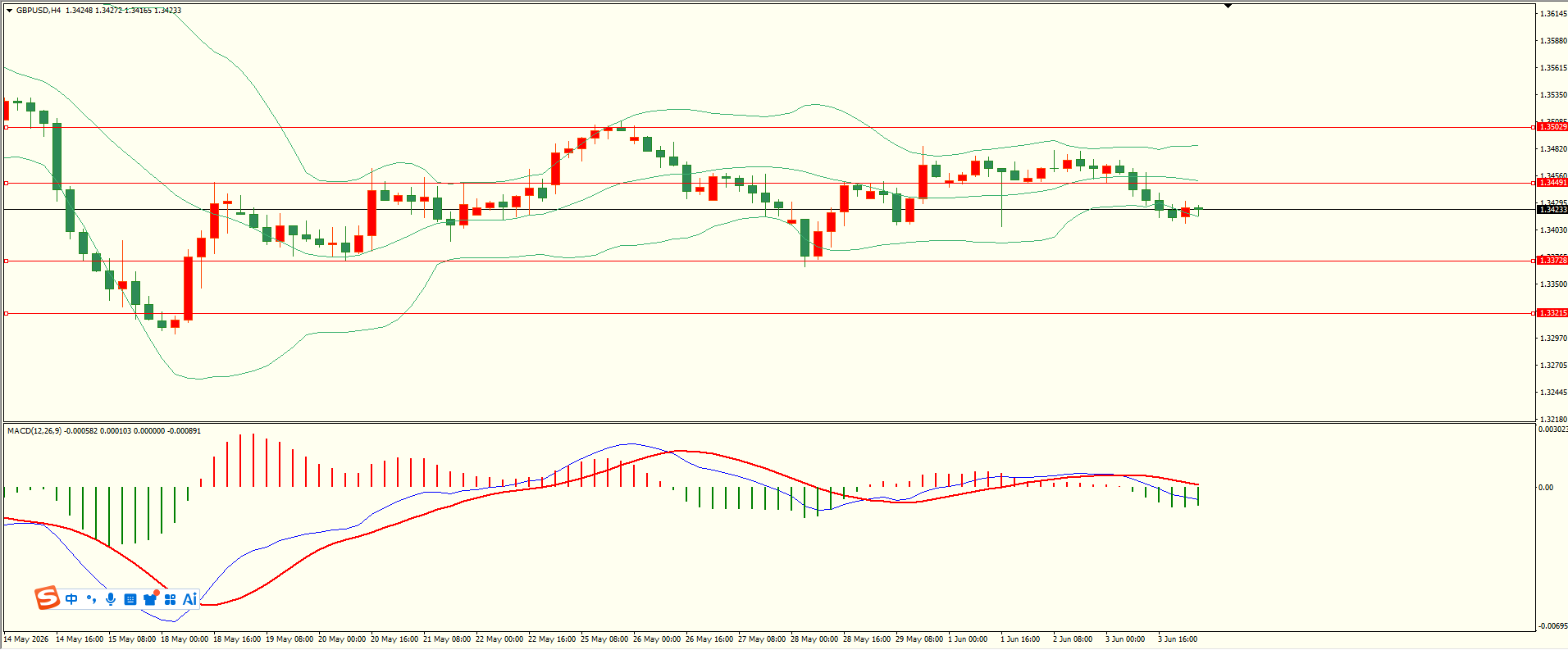Click the MACD(12,26,9) indicator label
Image resolution: width=1568 pixels, height=650 pixels.
[x=34, y=431]
